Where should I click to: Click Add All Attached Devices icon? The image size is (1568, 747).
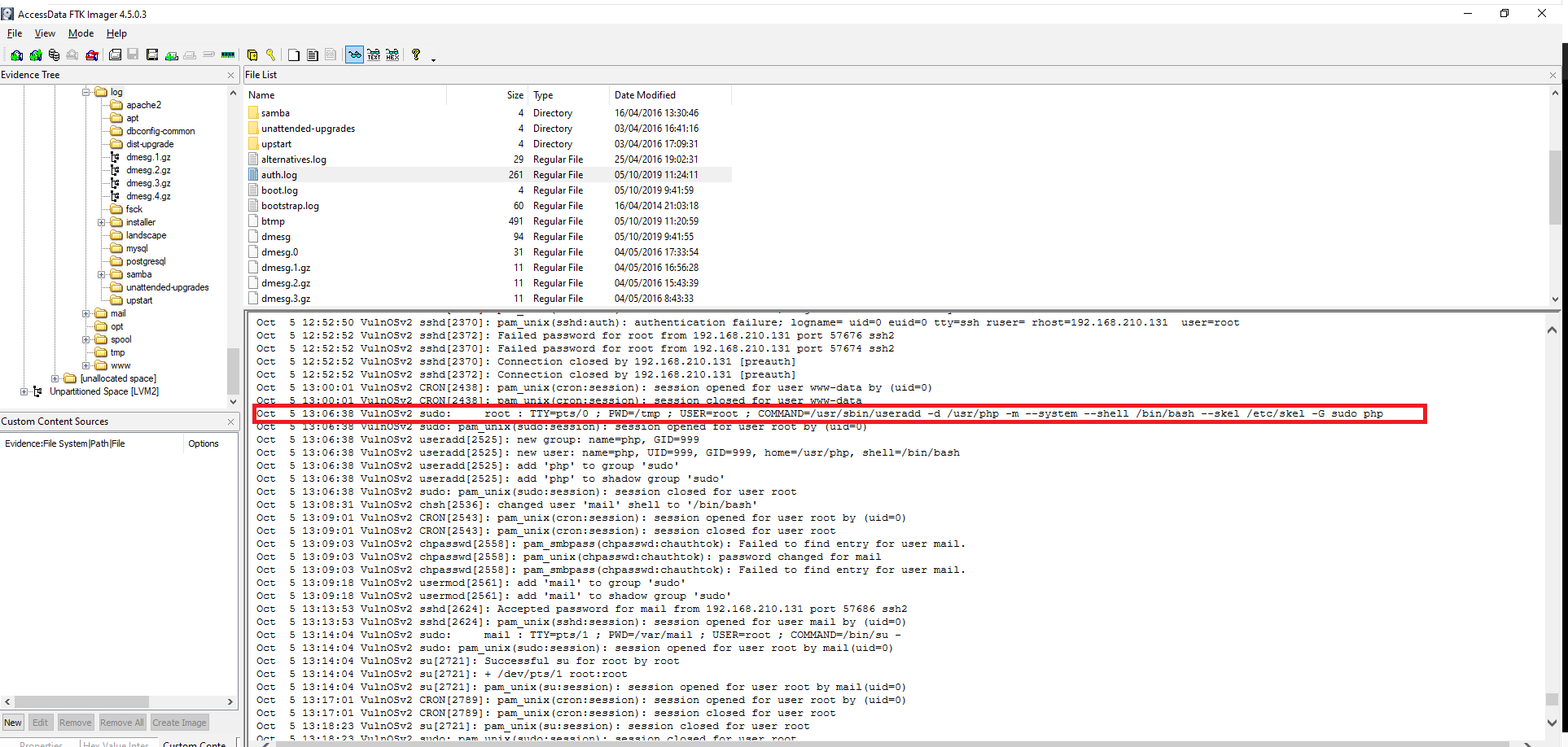[x=35, y=55]
